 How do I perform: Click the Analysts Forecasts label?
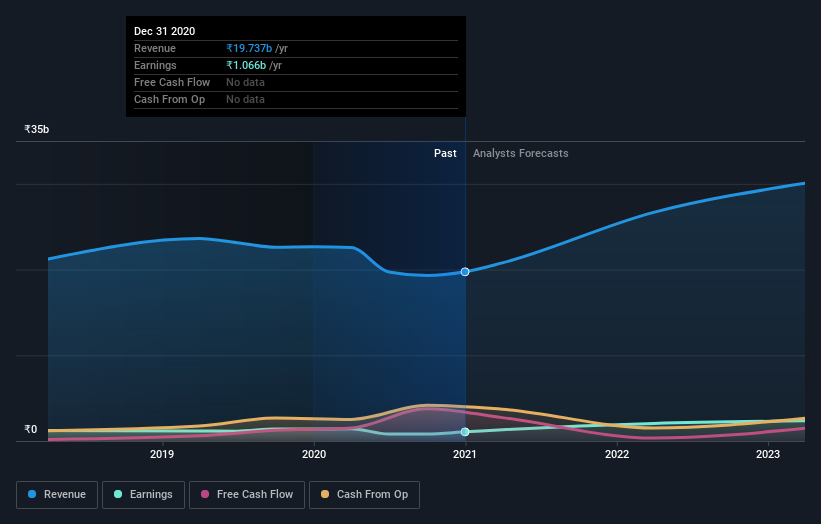point(520,153)
